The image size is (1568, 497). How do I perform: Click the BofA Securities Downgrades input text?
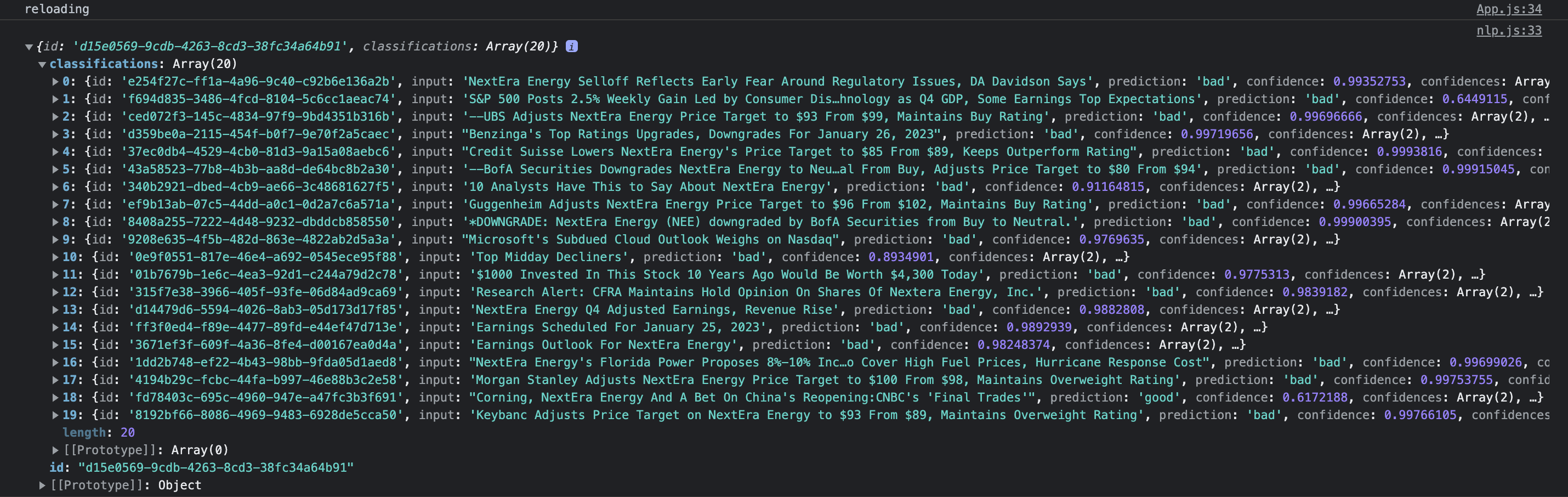pyautogui.click(x=832, y=170)
